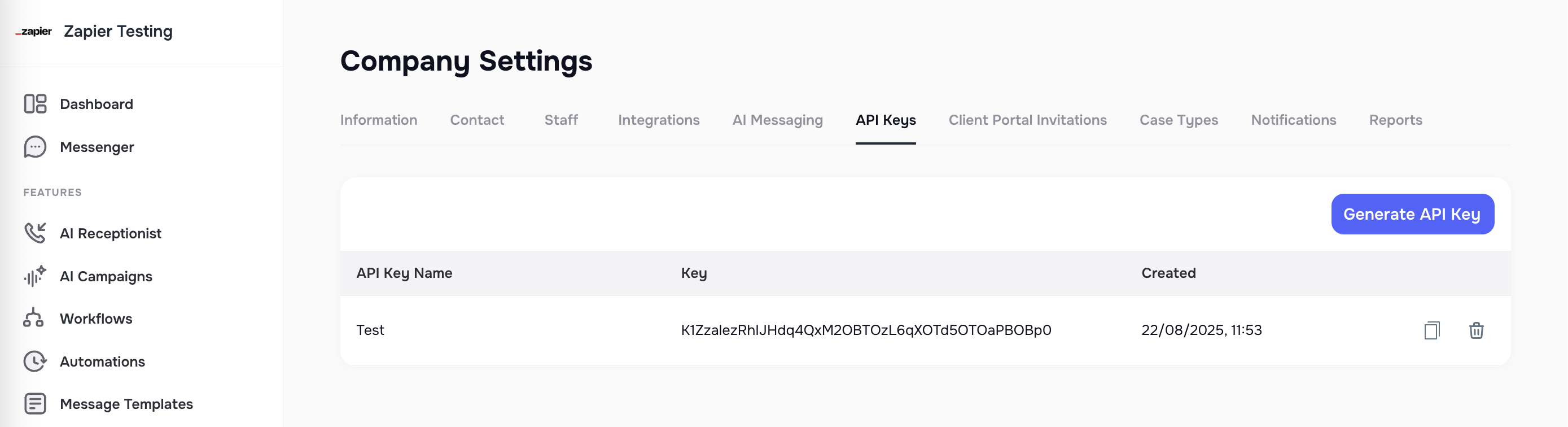Screen dimensions: 1568x427
Task: Open Messenger from the sidebar
Action: 34,147
